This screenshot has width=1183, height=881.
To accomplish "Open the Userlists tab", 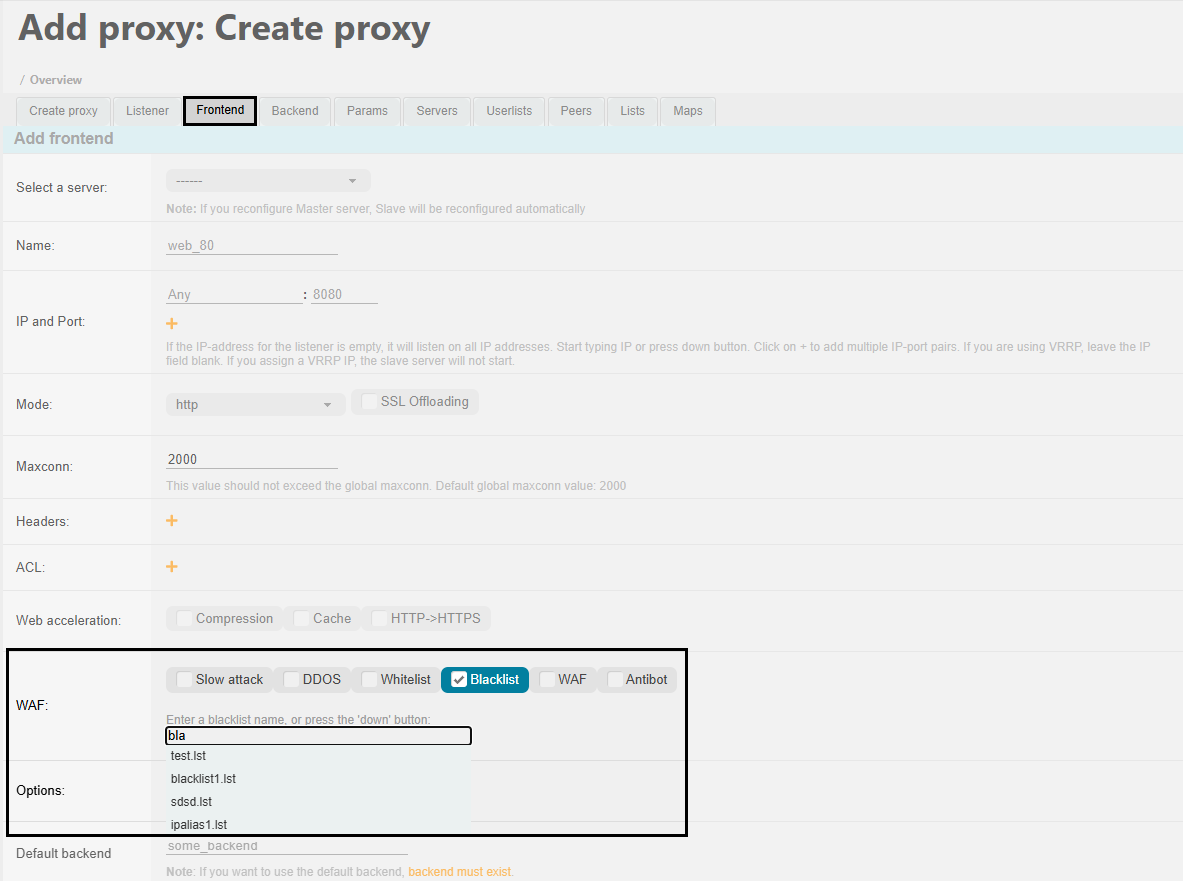I will pos(508,111).
